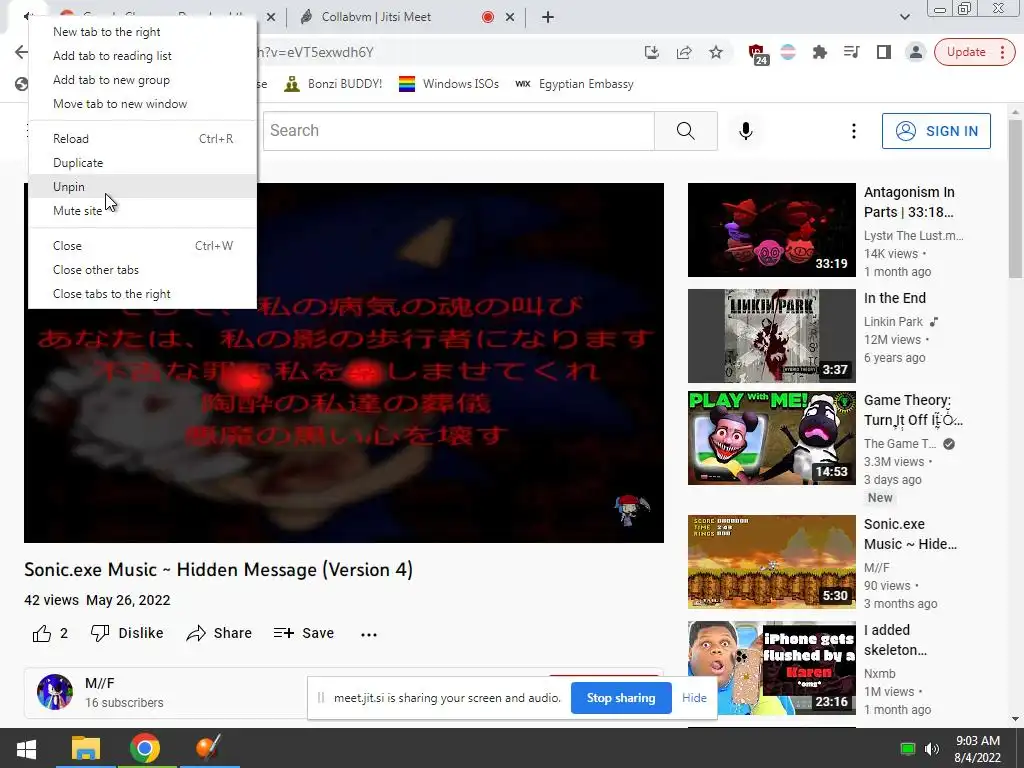This screenshot has width=1024, height=768.
Task: Open the tab search chevron dropdown
Action: click(904, 17)
